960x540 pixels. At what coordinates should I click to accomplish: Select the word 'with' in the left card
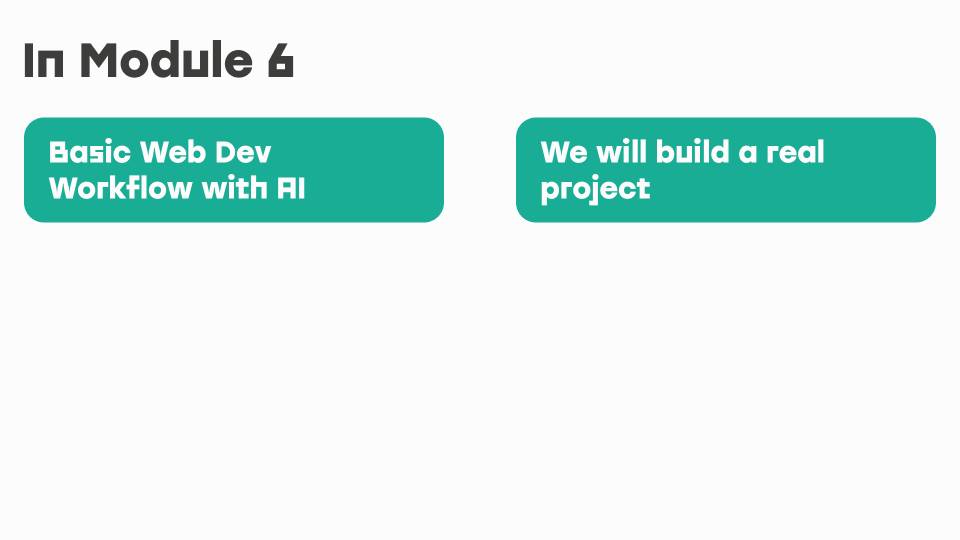point(234,187)
